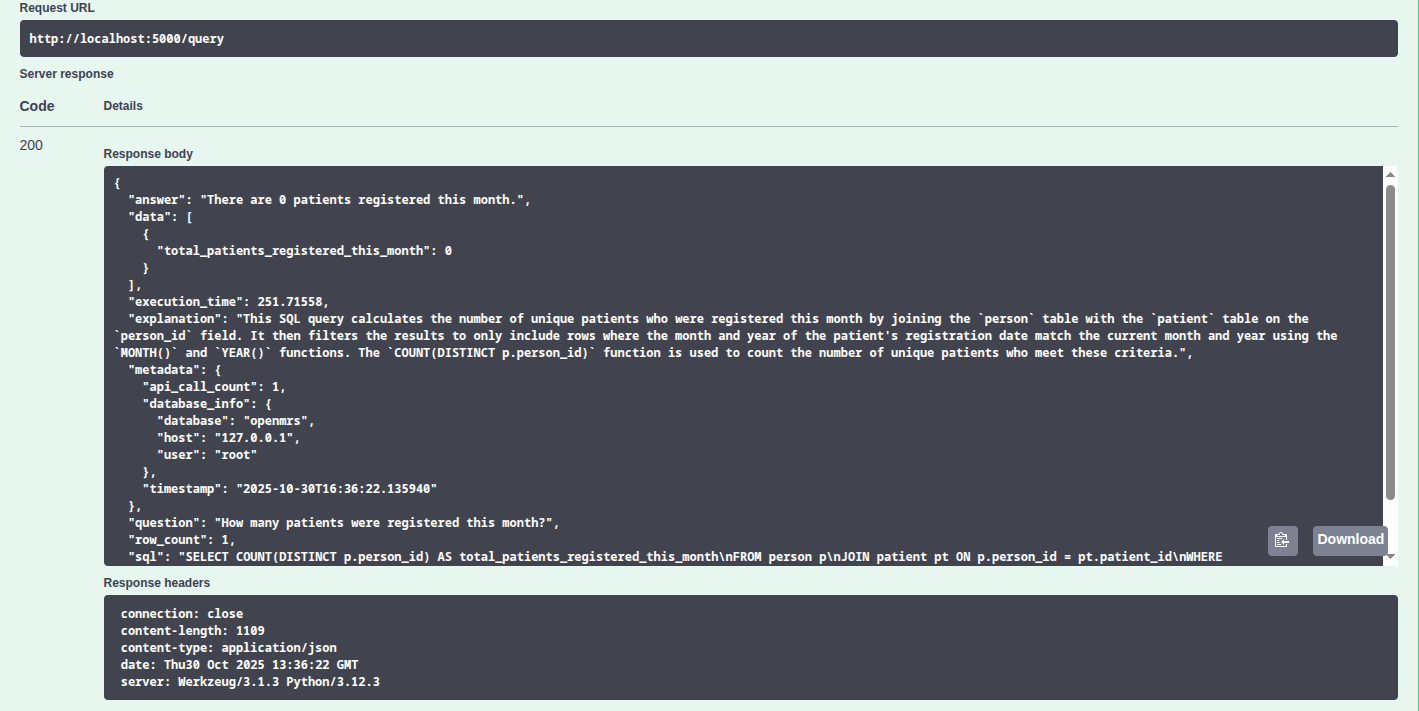Click the response body scrollbar down arrow
The height and width of the screenshot is (711, 1419).
1390,557
